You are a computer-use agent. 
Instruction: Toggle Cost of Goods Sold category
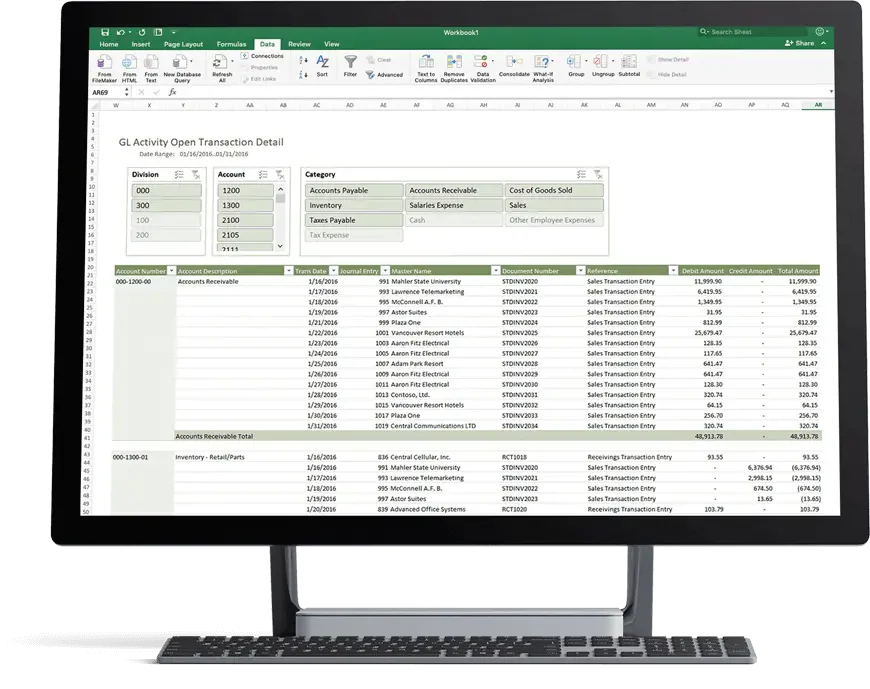(554, 190)
